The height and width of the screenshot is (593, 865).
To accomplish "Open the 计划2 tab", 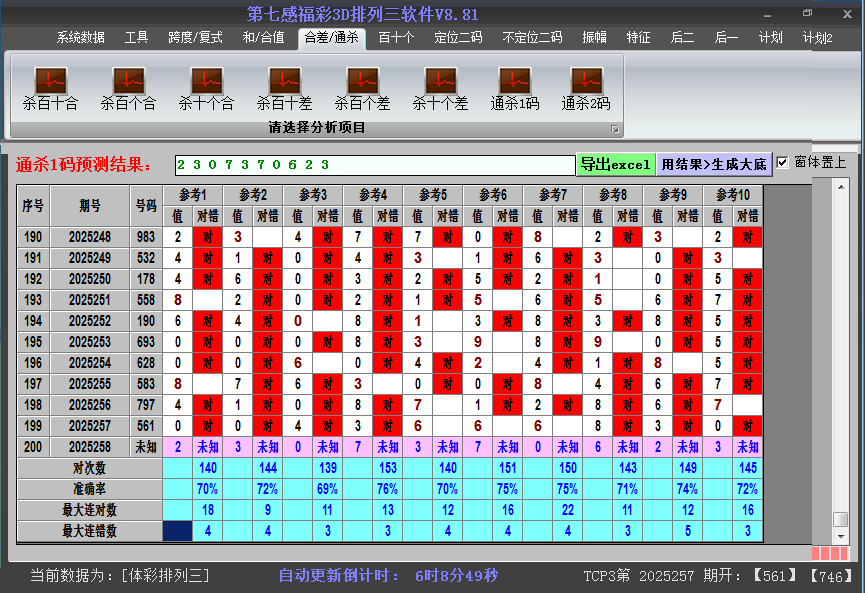I will point(818,38).
